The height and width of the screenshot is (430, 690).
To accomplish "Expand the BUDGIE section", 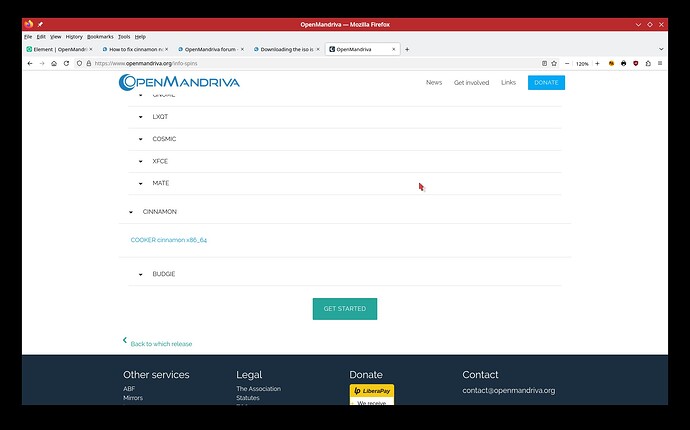I will coord(345,274).
